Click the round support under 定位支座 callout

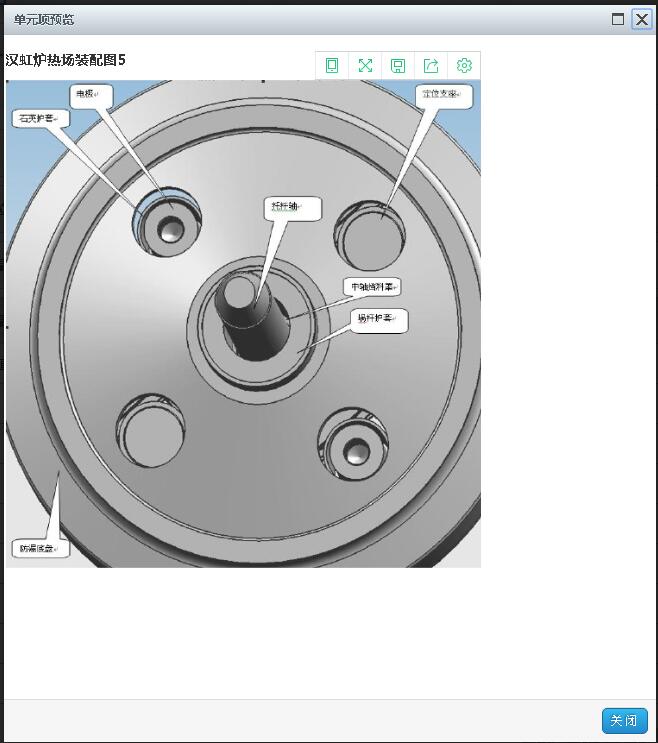[x=370, y=231]
